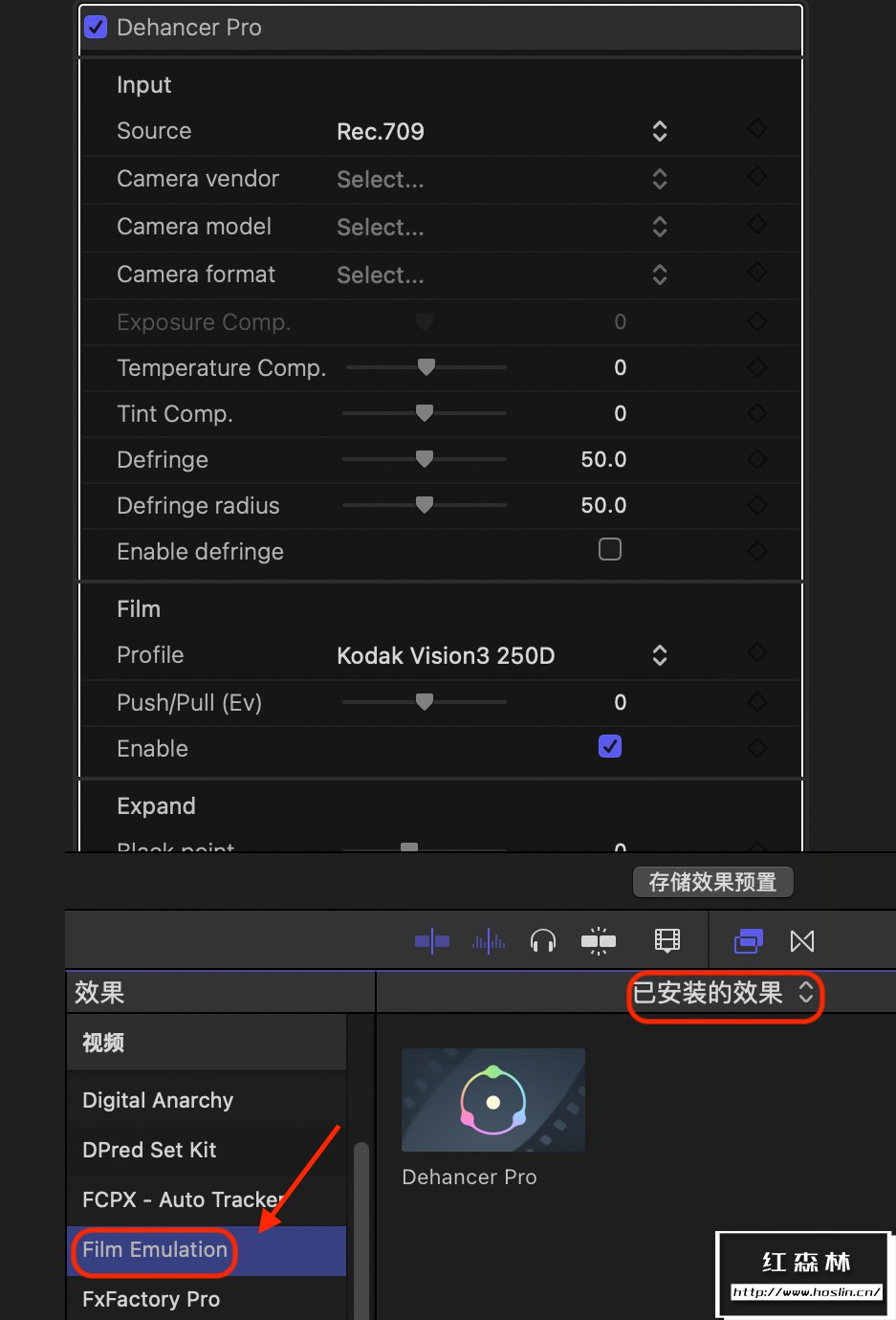Add keyframe diamond for Push/Pull (Ev)

click(757, 701)
